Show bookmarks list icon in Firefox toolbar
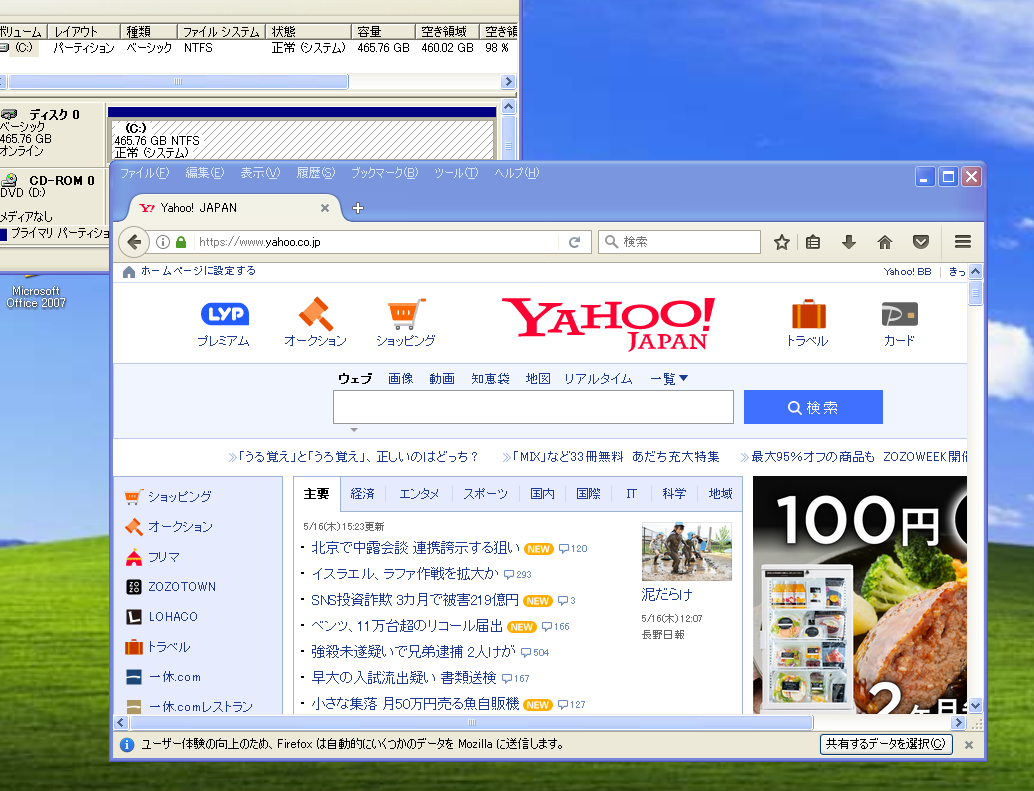The image size is (1034, 791). [x=813, y=242]
